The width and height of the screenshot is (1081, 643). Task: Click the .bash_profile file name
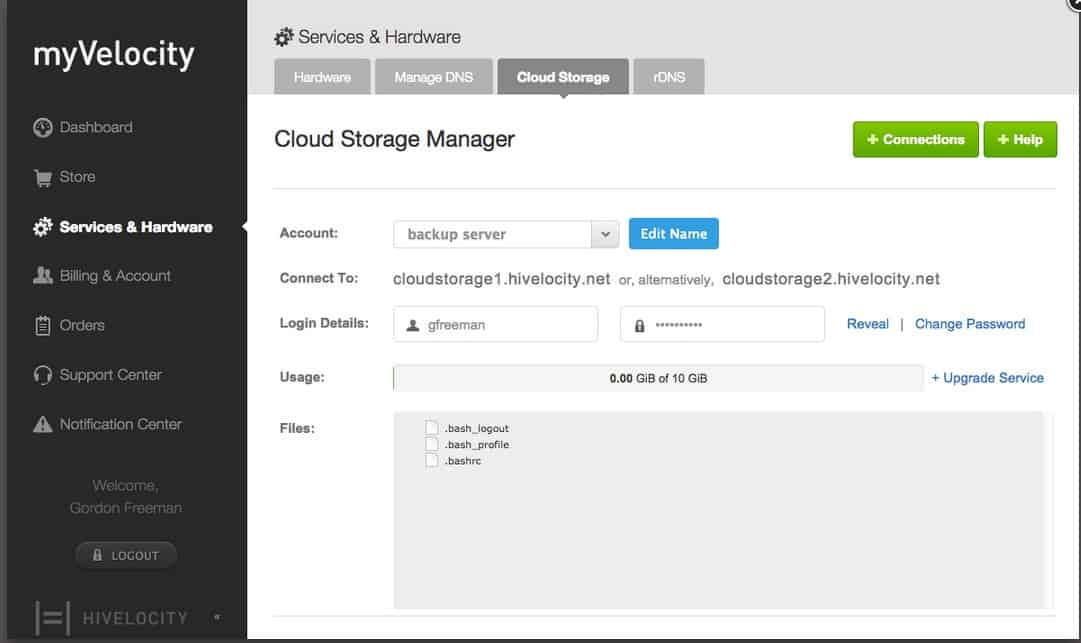point(477,445)
